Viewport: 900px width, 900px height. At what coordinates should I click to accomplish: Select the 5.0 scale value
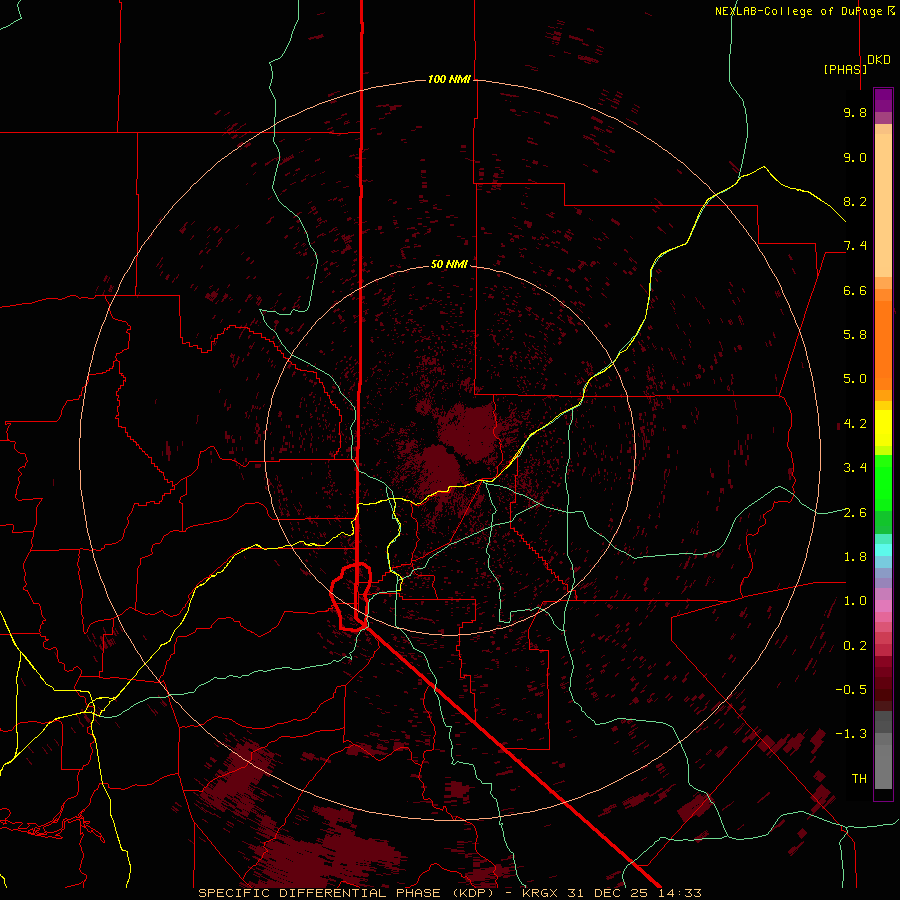point(855,379)
